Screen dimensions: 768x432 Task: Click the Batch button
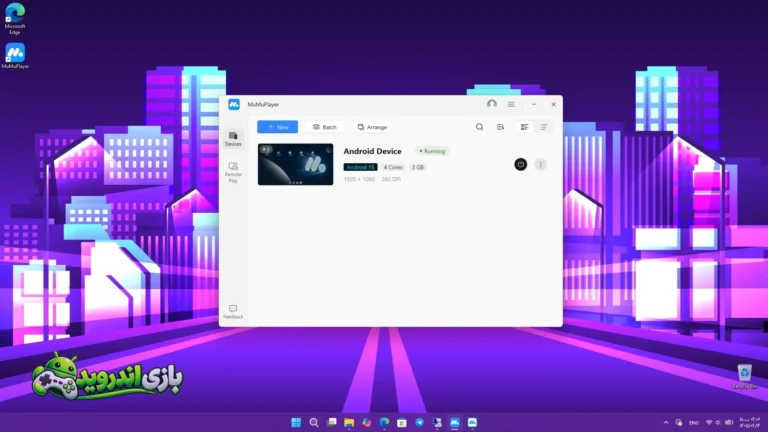tap(325, 127)
